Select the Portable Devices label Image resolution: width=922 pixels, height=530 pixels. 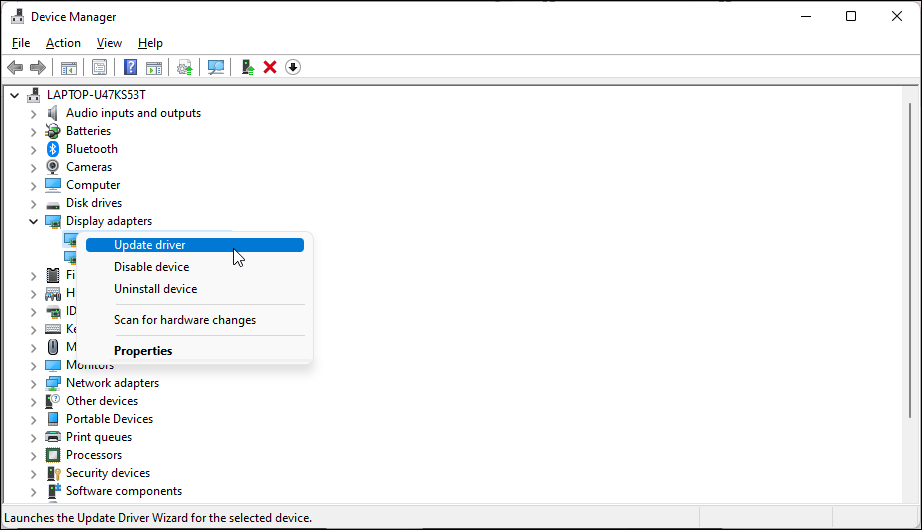click(109, 419)
